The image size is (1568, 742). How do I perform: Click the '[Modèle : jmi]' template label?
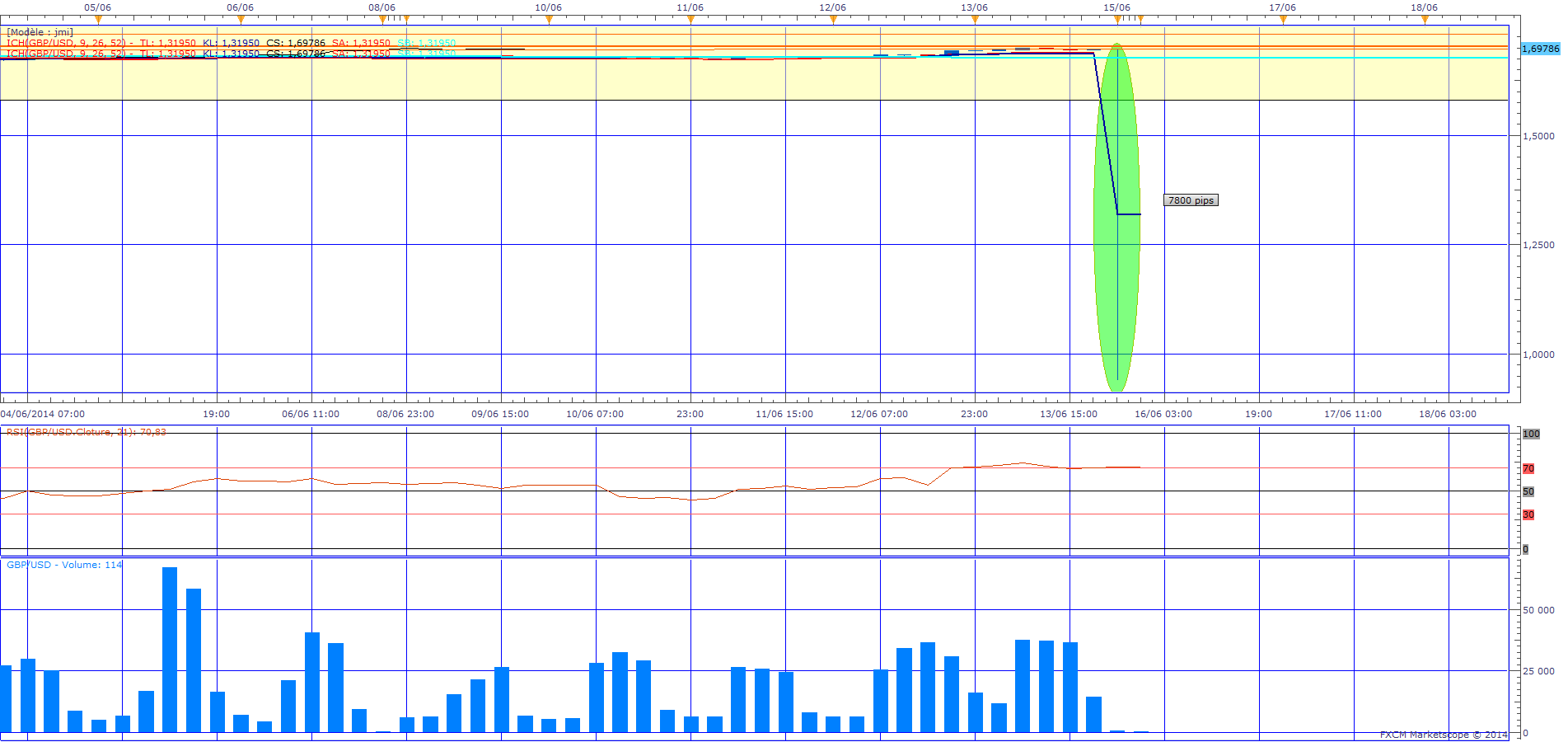40,32
